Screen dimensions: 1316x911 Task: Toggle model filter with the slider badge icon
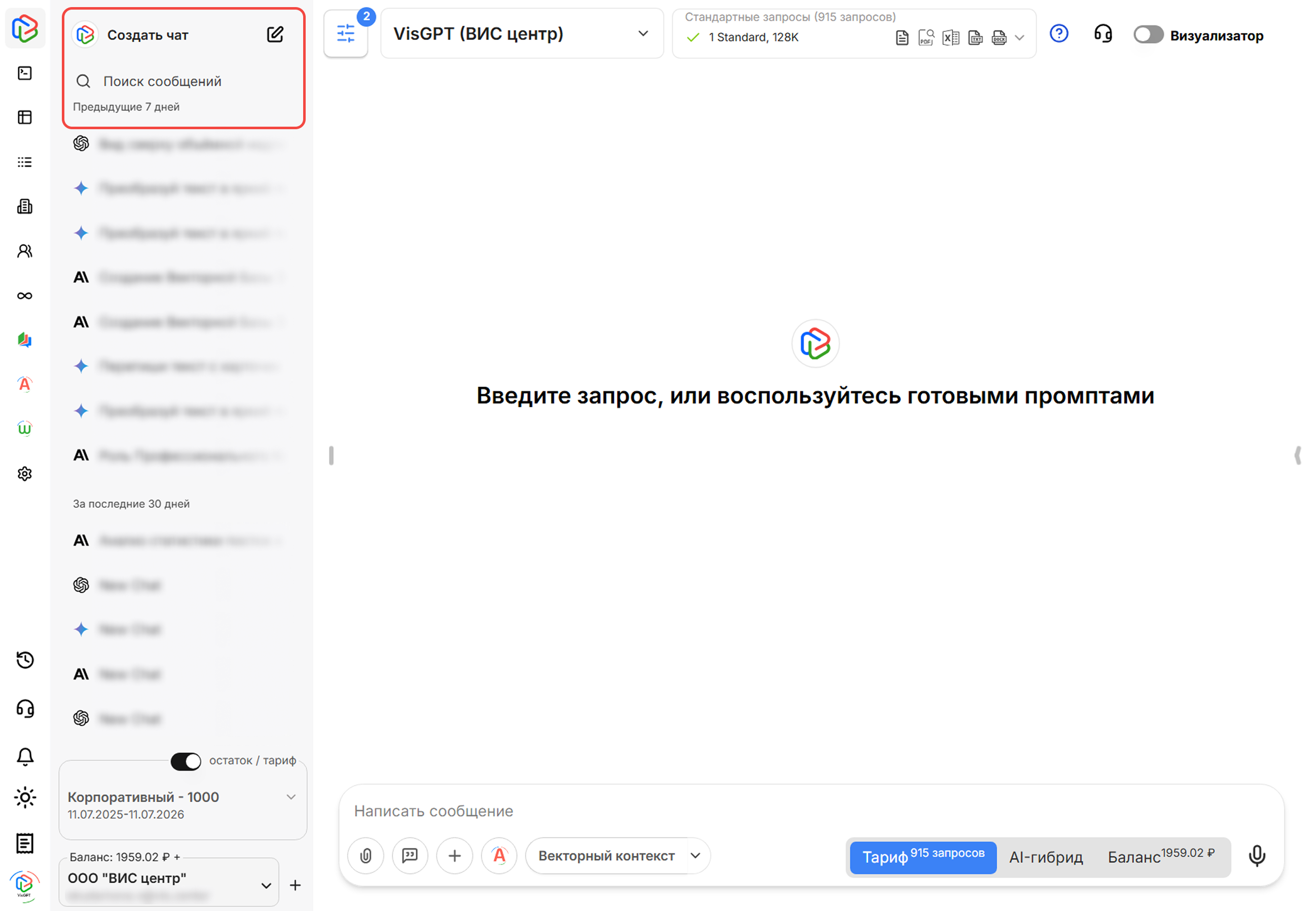(346, 33)
